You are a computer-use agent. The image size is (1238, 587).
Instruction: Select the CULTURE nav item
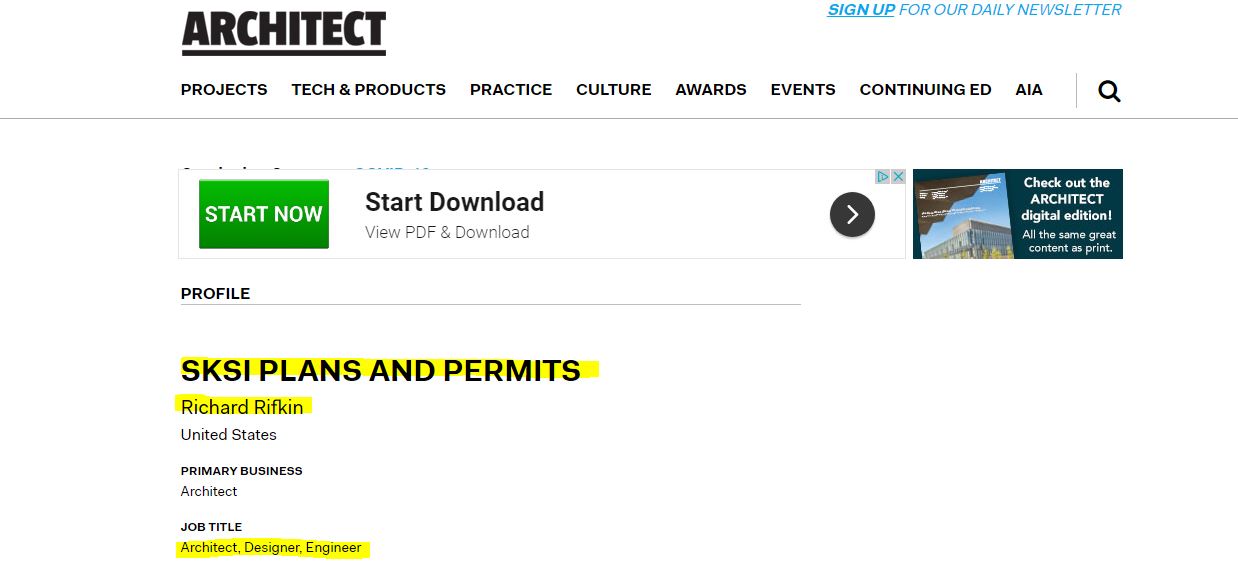[614, 90]
